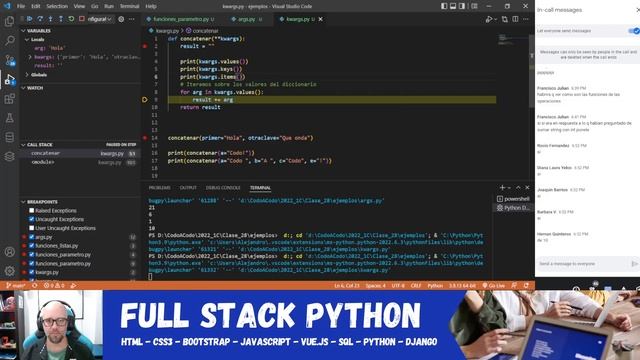Switch to the DEBUG CONSOLE panel tab
This screenshot has height=360, width=640.
click(223, 188)
